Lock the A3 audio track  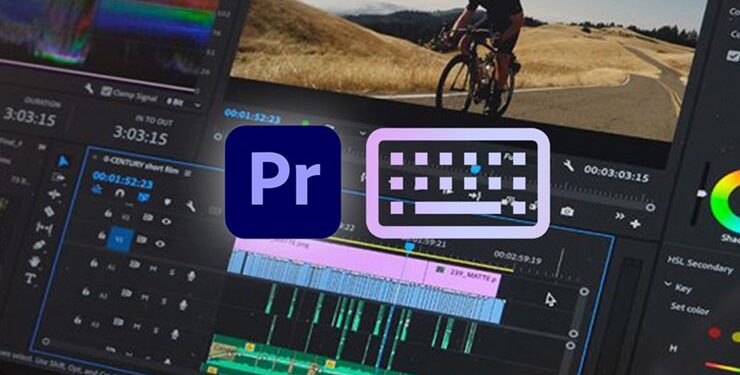click(x=77, y=320)
